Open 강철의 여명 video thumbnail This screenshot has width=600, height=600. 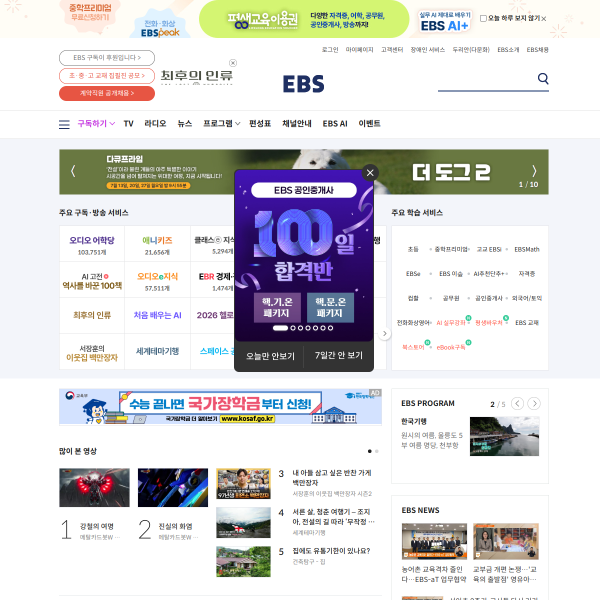point(94,488)
